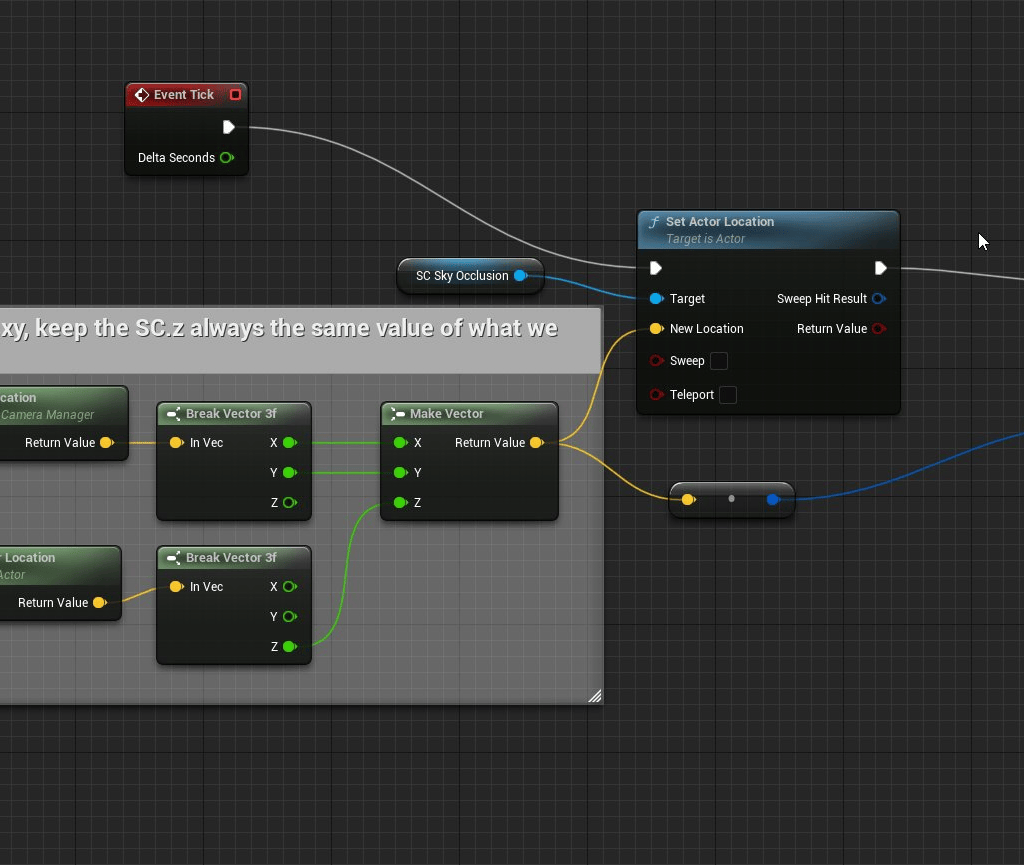
Task: Click the Return Value pin on Make Vector
Action: pos(537,442)
